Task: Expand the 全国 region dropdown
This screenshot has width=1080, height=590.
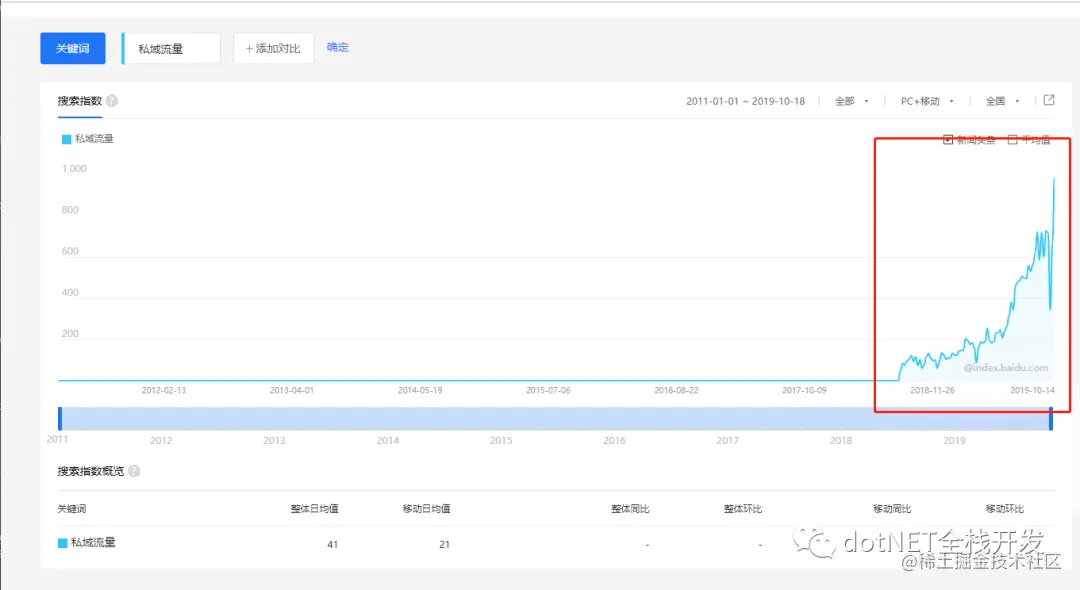Action: (x=1002, y=101)
